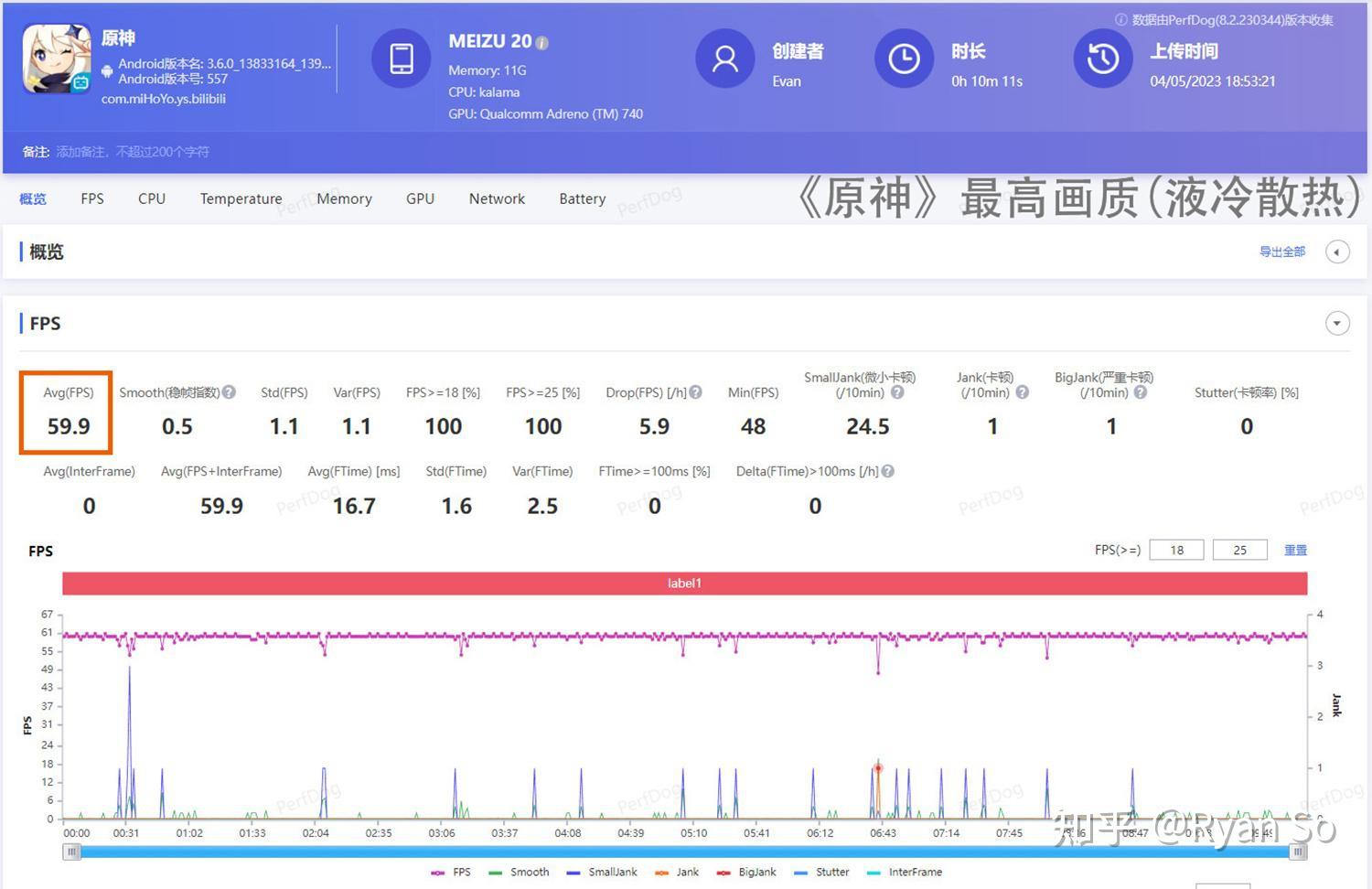Click the GPU: Qualcomm Adreno (TM) 740 text
The width and height of the screenshot is (1372, 889).
point(545,114)
